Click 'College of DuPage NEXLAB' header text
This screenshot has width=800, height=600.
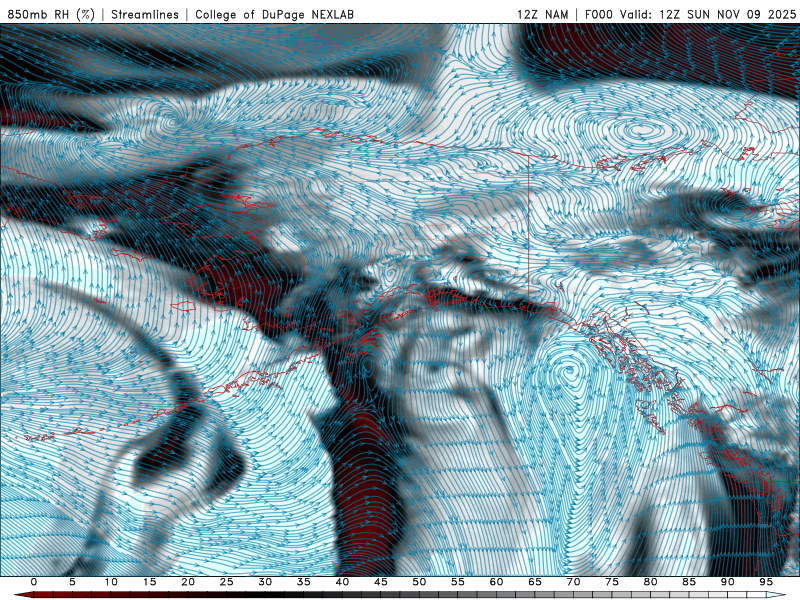274,14
